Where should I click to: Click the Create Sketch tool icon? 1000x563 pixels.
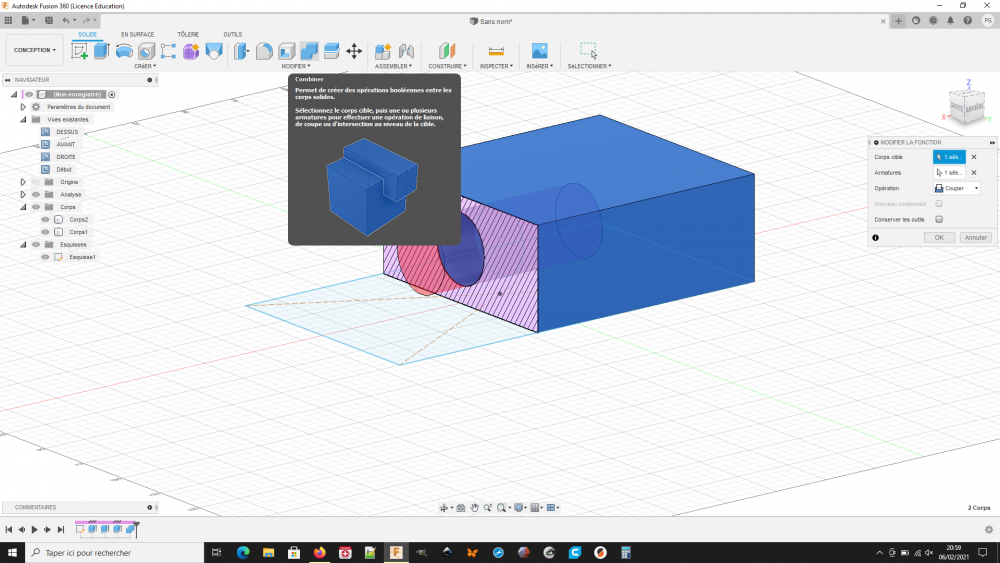(79, 51)
